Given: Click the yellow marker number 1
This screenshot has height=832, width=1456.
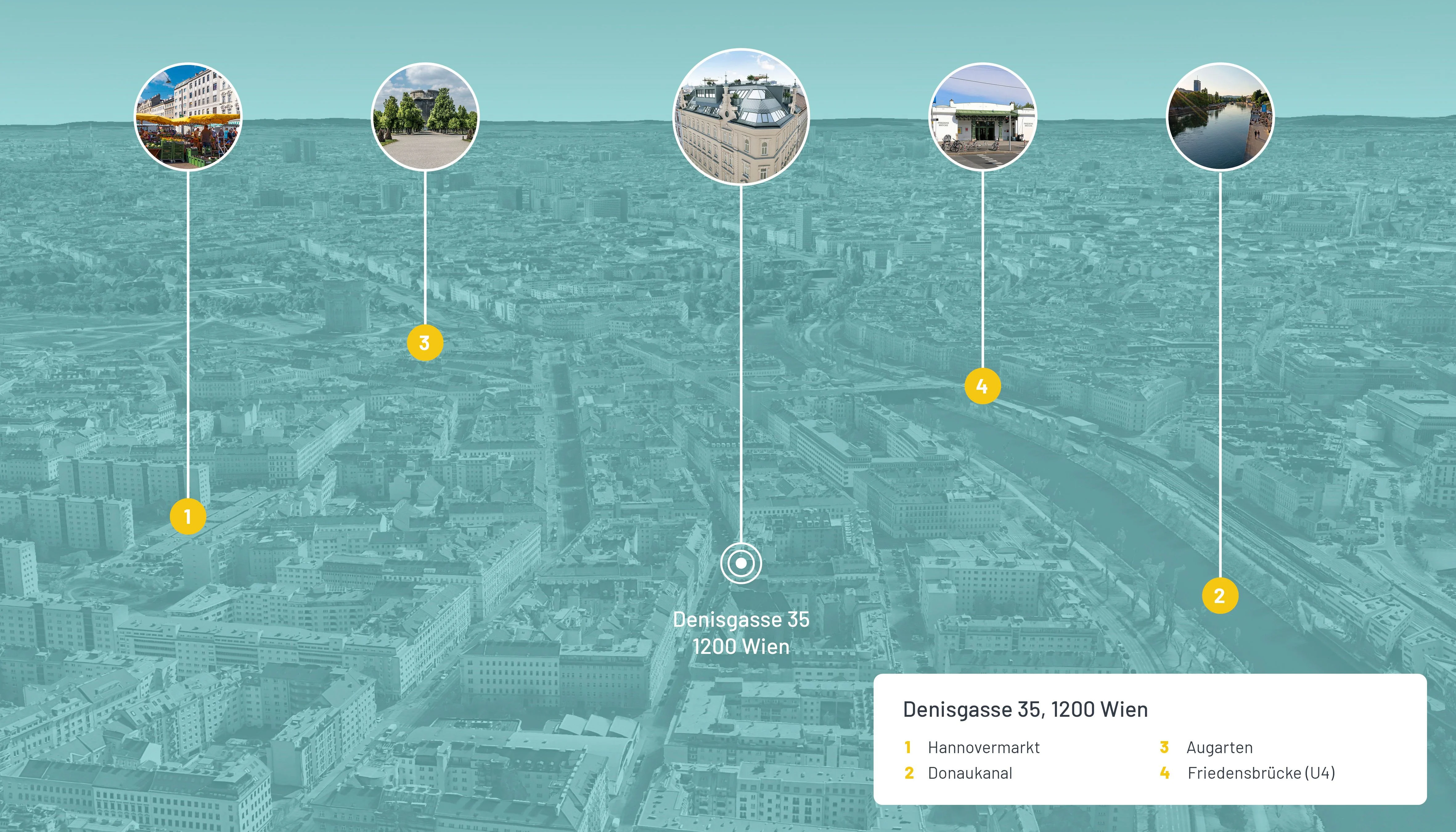Looking at the screenshot, I should (x=187, y=516).
